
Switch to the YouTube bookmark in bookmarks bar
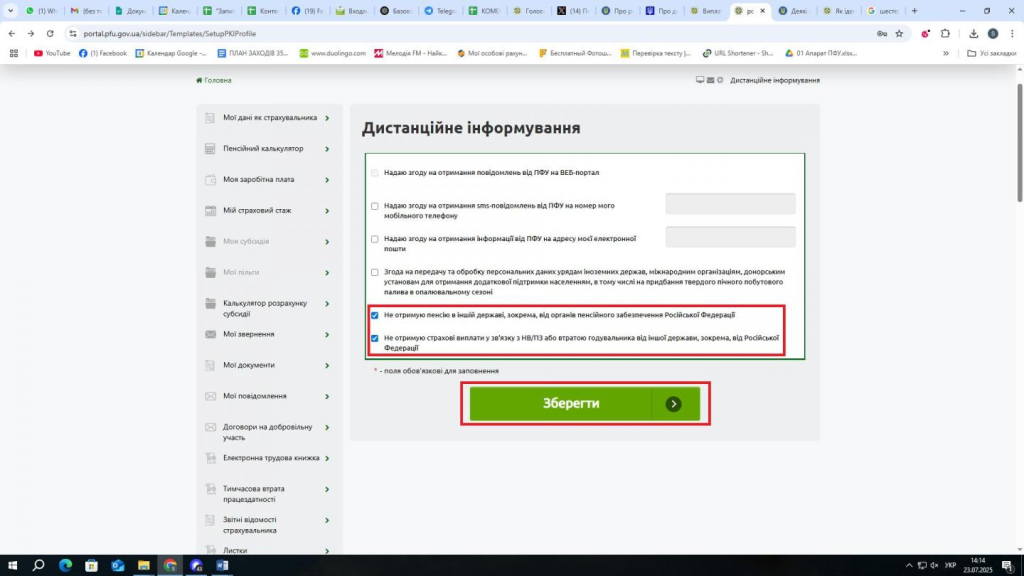[x=52, y=53]
